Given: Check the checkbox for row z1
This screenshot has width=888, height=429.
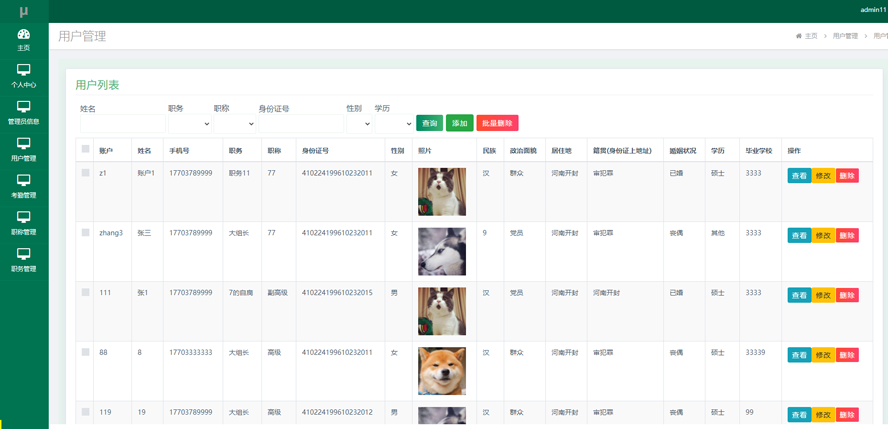Looking at the screenshot, I should (x=86, y=173).
